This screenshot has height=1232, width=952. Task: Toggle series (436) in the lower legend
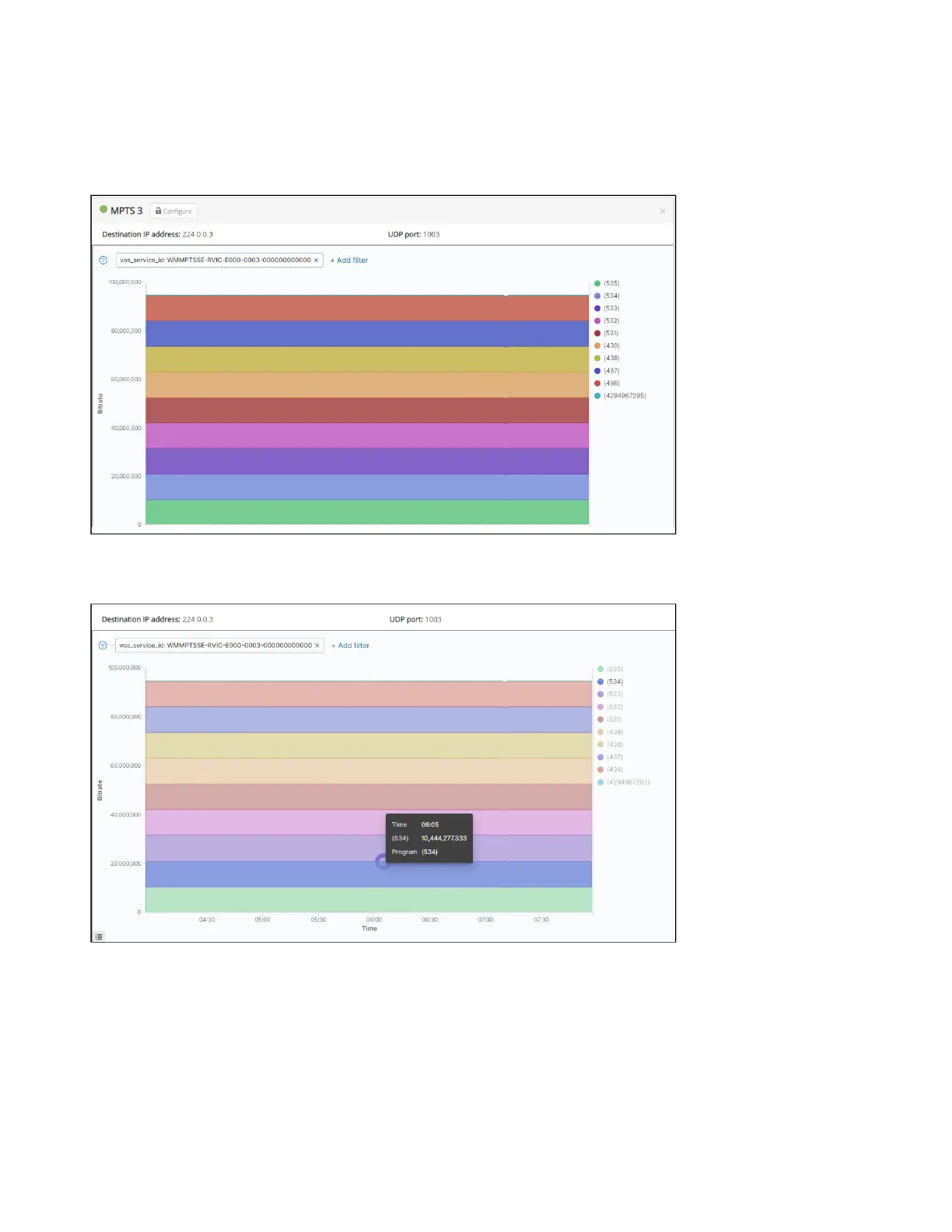[x=610, y=769]
